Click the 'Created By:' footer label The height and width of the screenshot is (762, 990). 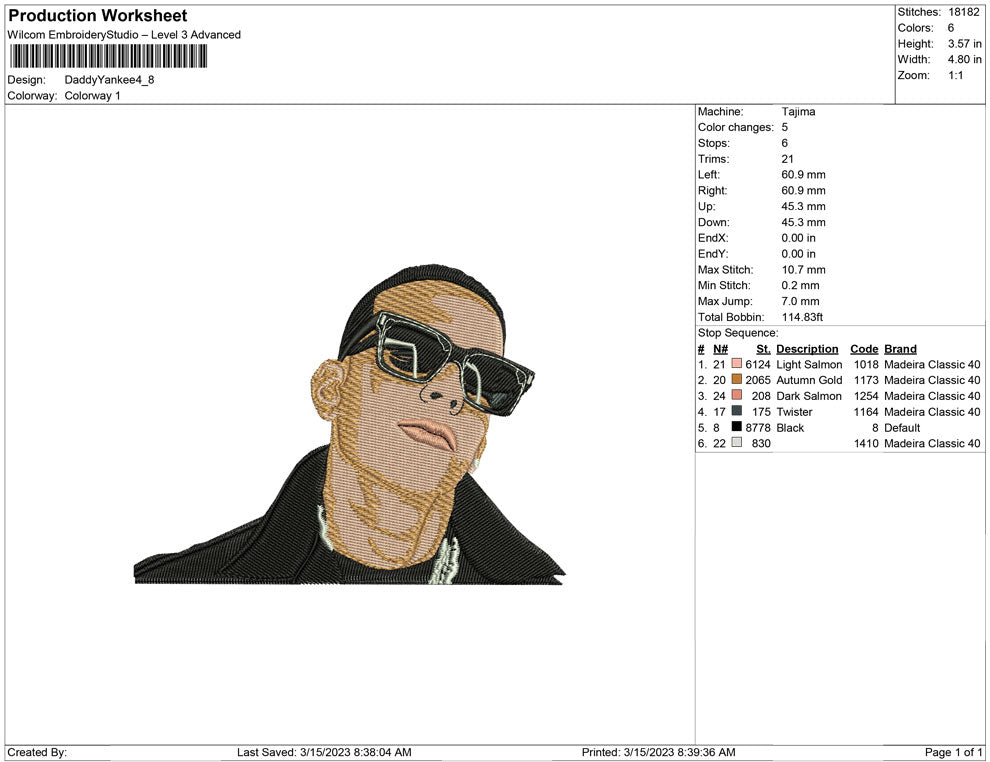click(x=37, y=752)
